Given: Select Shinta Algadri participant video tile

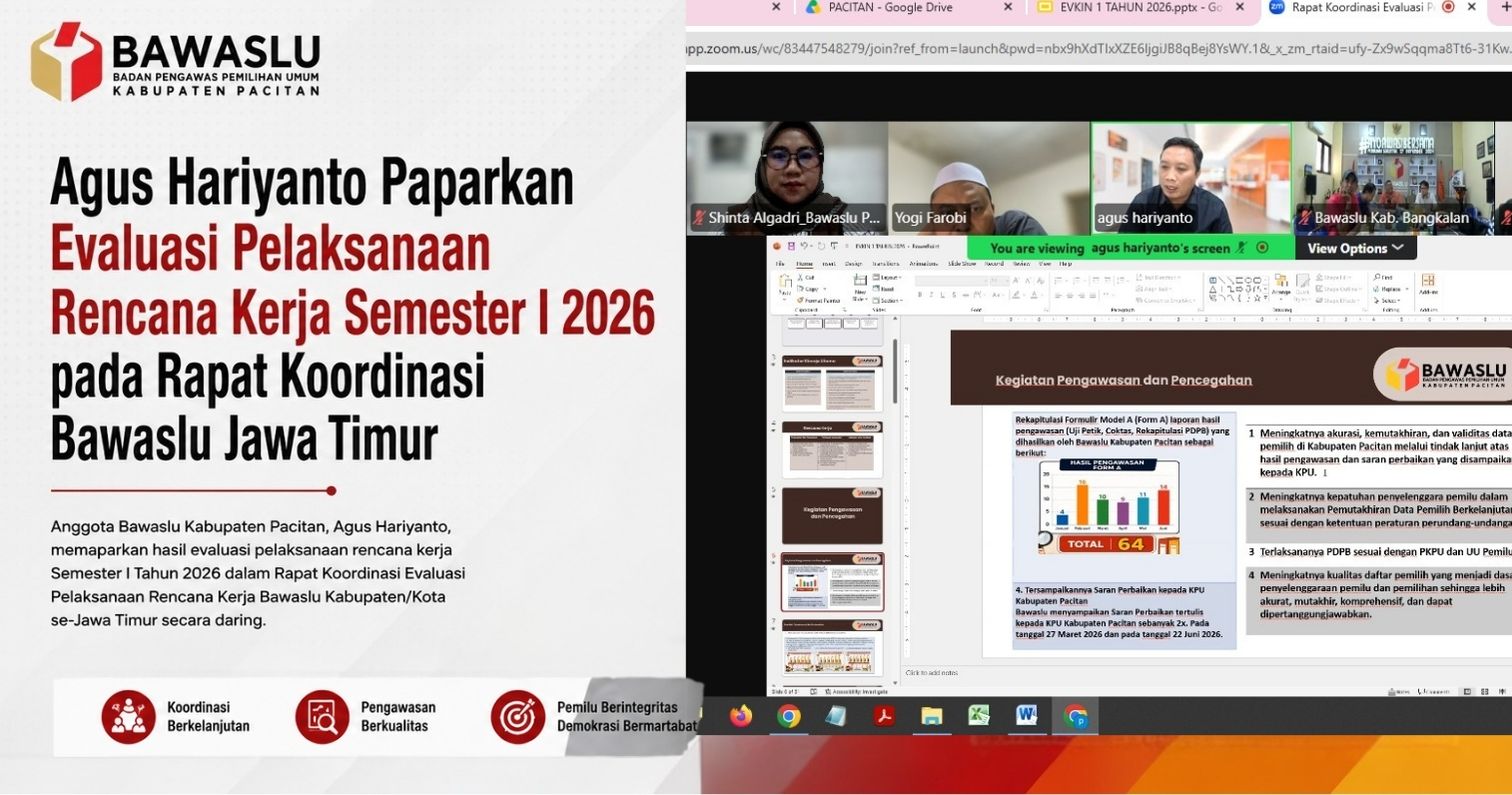Looking at the screenshot, I should click(787, 179).
